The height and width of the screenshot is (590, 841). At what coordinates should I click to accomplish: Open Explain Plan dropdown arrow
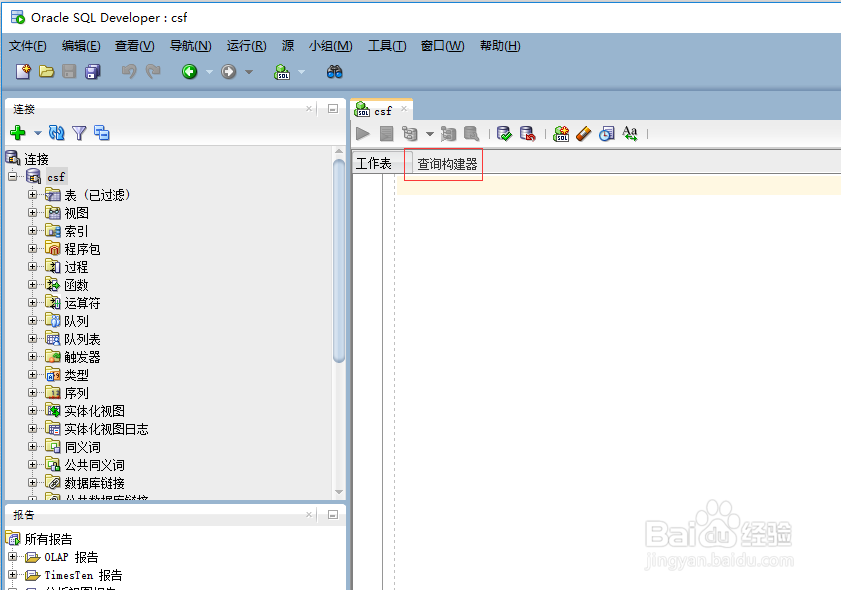point(430,134)
